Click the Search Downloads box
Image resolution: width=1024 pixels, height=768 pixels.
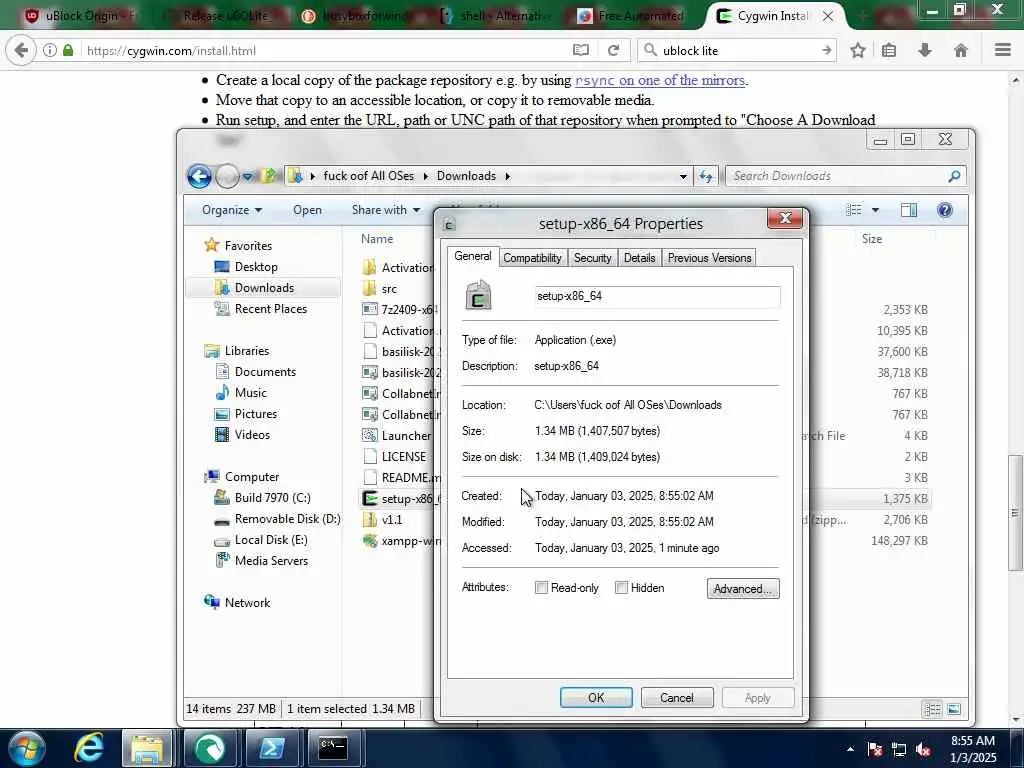tap(845, 176)
